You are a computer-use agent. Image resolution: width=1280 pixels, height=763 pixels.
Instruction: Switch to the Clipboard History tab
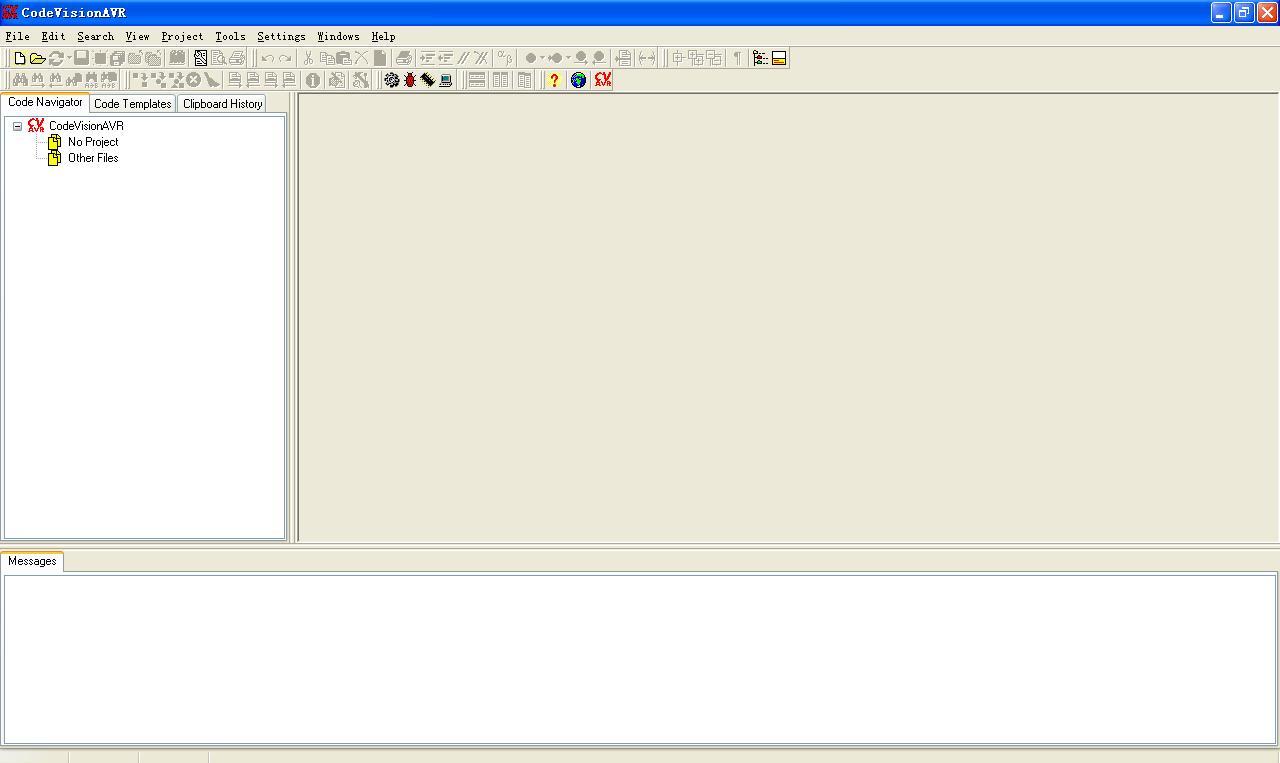[x=222, y=104]
